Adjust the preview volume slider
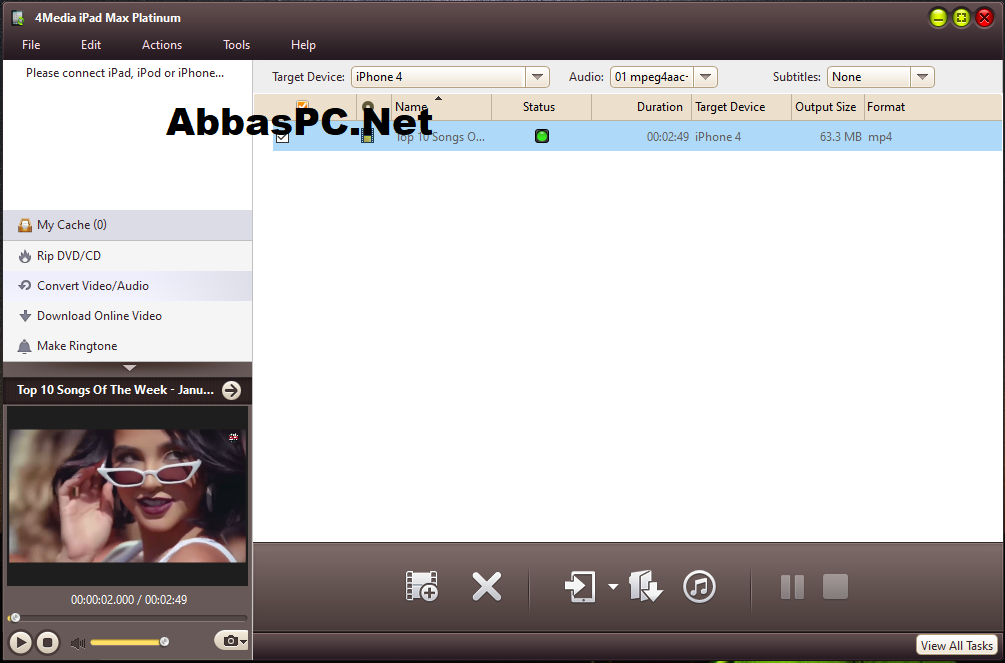 click(129, 642)
